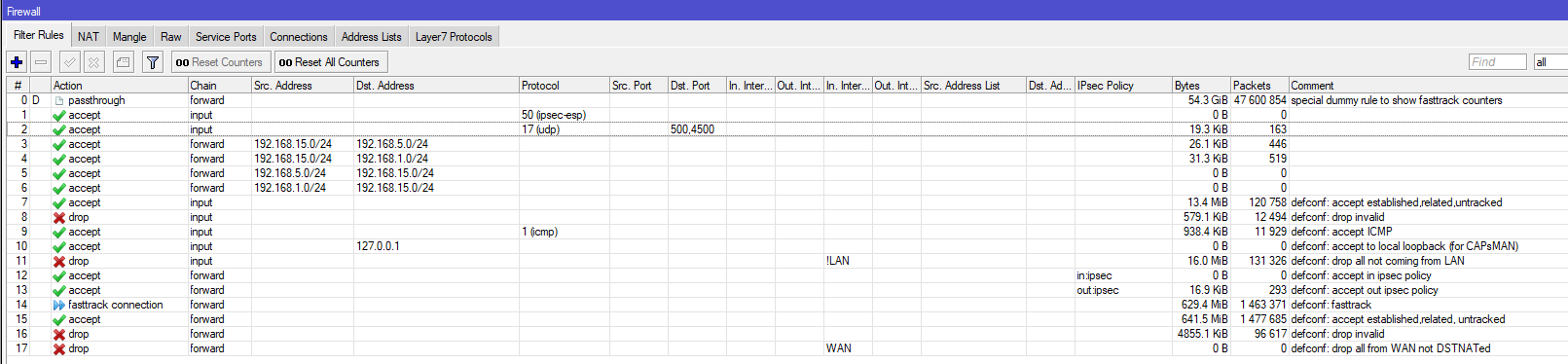Select the passthrough dummy rule row
Screen dimensions: 1568x364
[784, 100]
